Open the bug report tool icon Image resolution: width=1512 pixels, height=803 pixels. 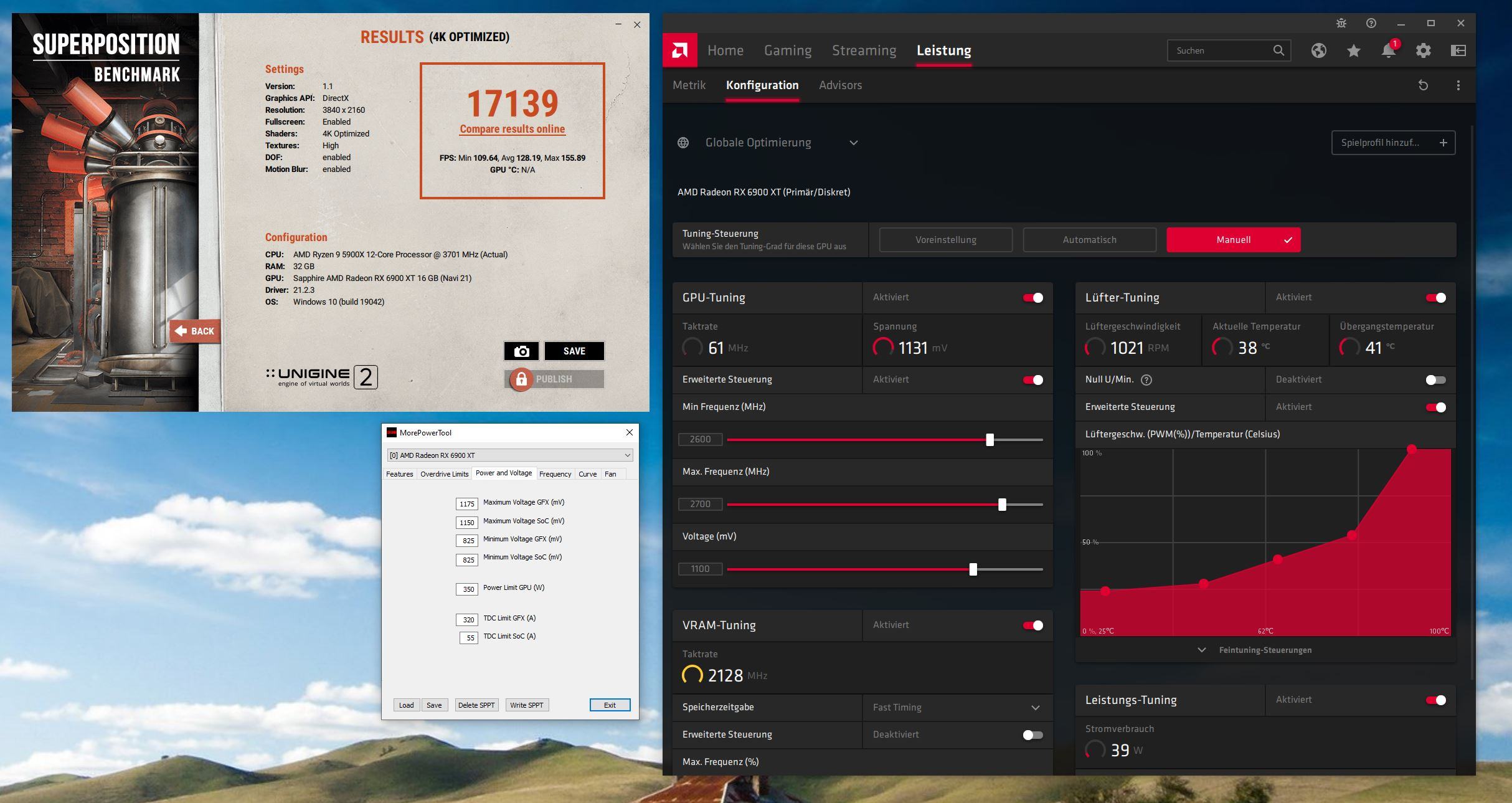point(1341,23)
